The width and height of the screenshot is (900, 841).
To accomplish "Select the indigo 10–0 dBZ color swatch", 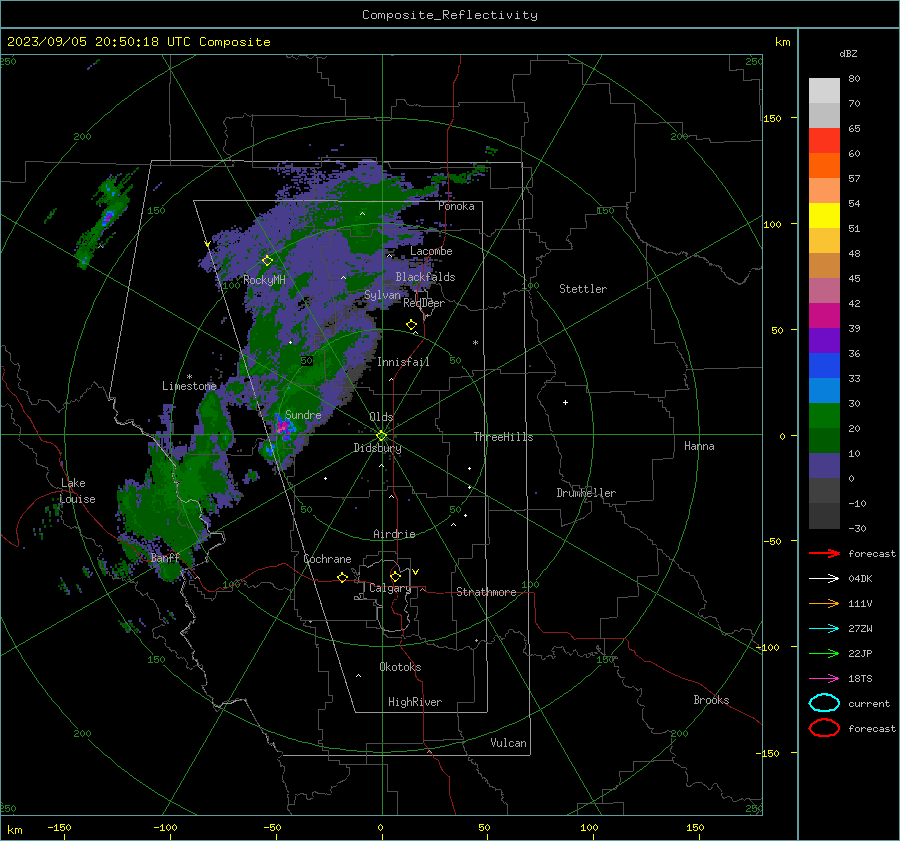I will coord(824,466).
